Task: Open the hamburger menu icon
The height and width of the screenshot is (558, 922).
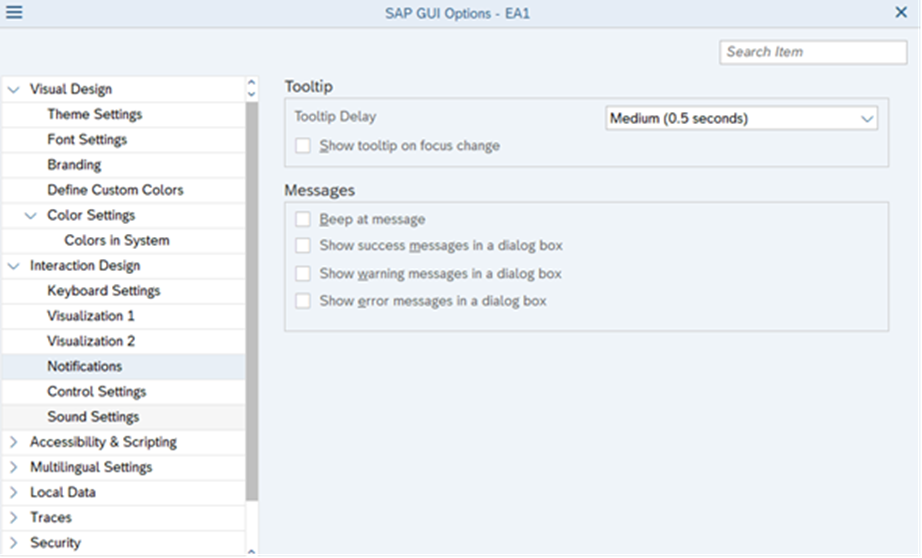Action: coord(14,13)
